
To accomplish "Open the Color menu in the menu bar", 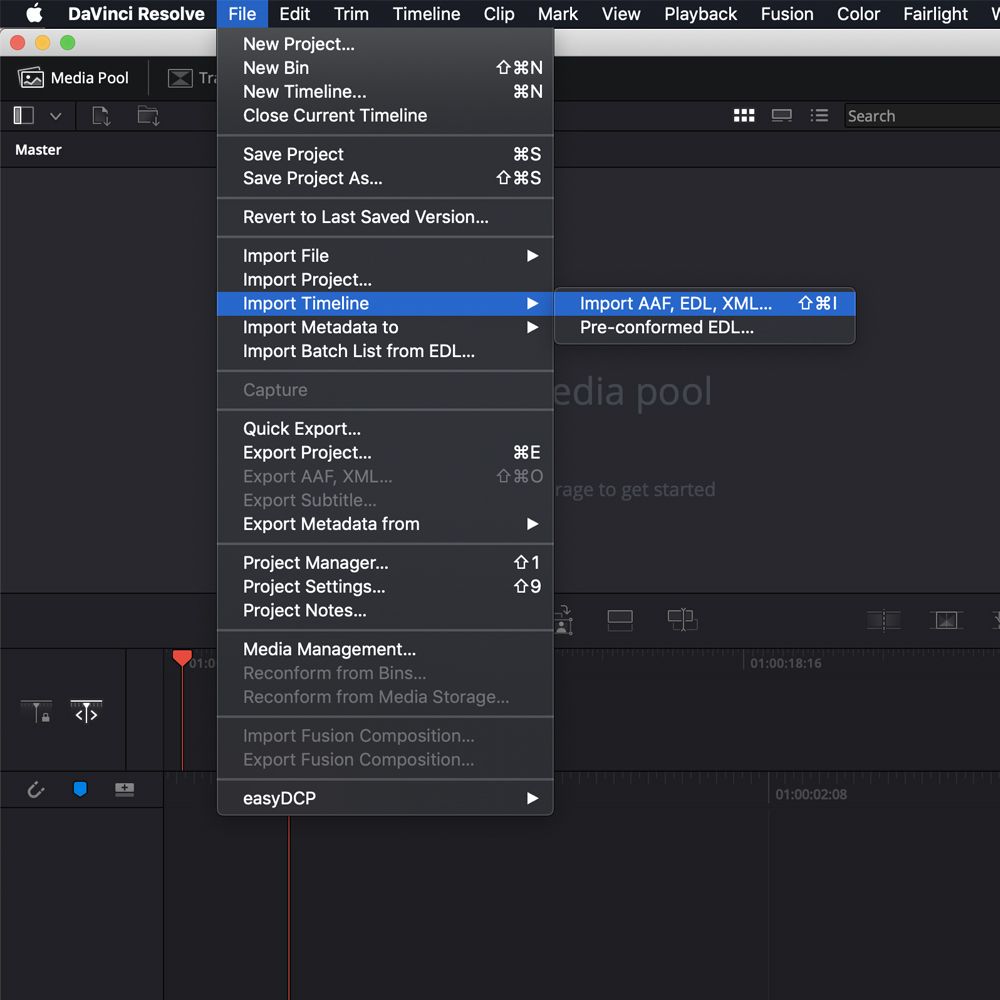I will tap(858, 14).
